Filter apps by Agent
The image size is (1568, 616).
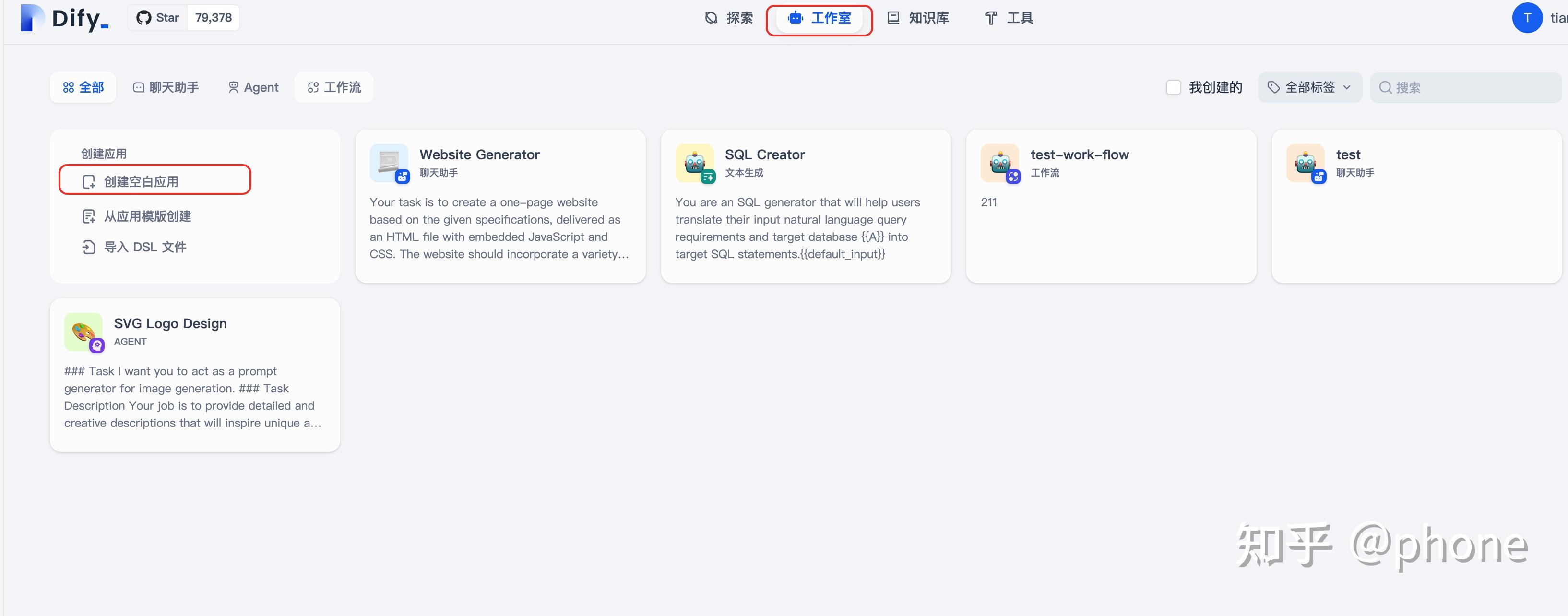(253, 88)
